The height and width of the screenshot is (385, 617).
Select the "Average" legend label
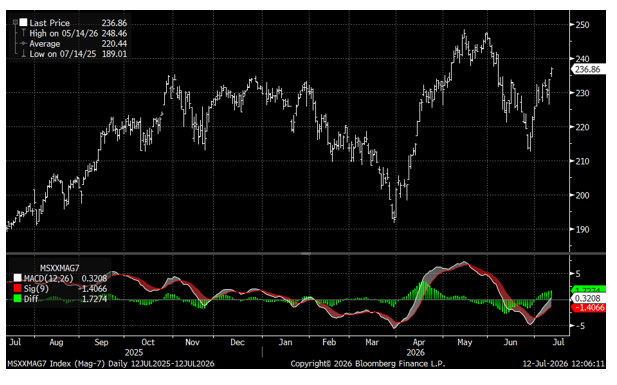(x=44, y=44)
